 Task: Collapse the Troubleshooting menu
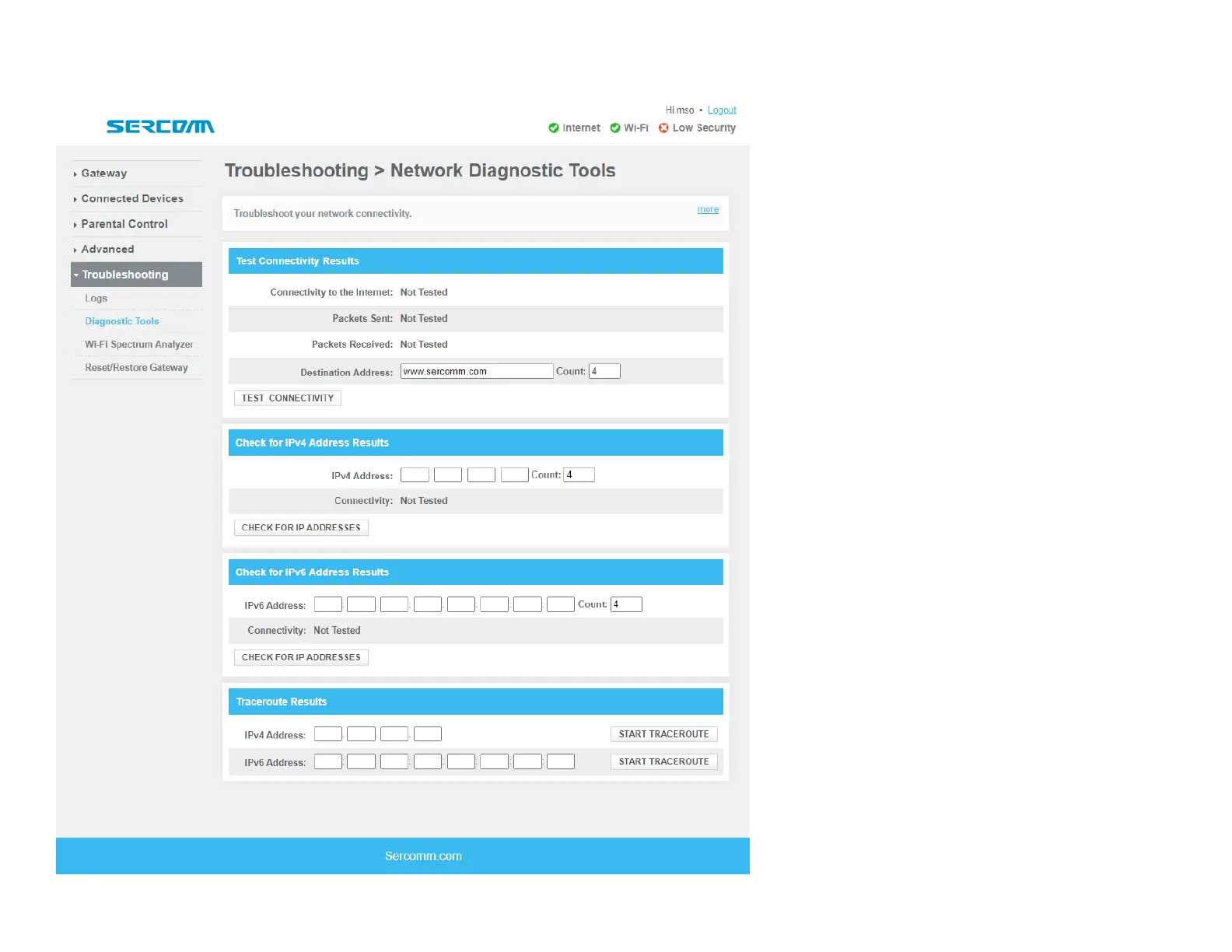pos(136,275)
